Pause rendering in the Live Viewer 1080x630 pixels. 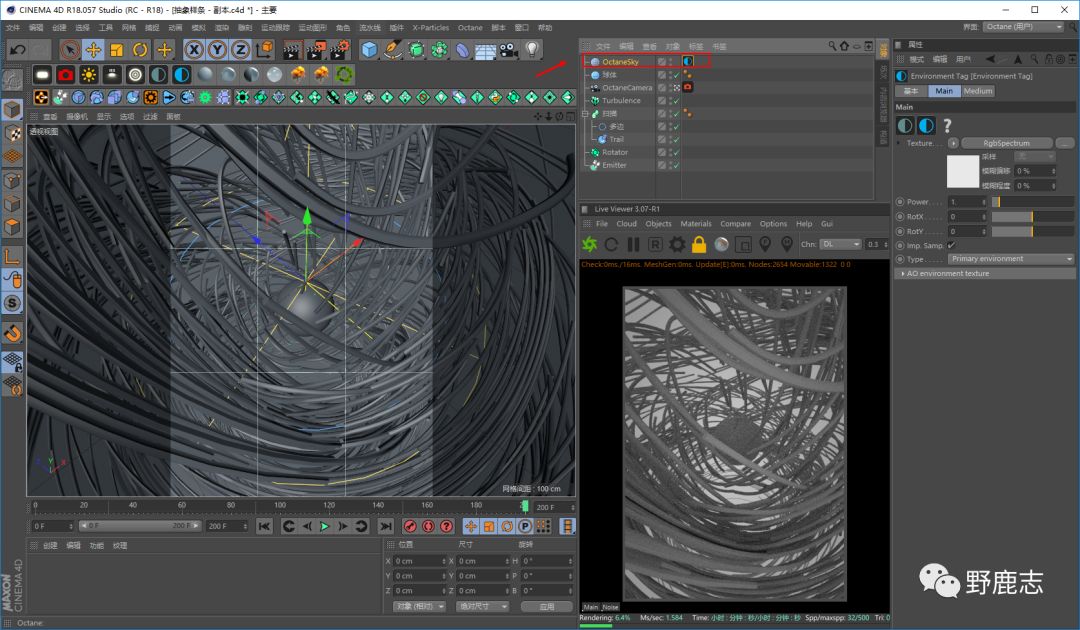coord(633,244)
